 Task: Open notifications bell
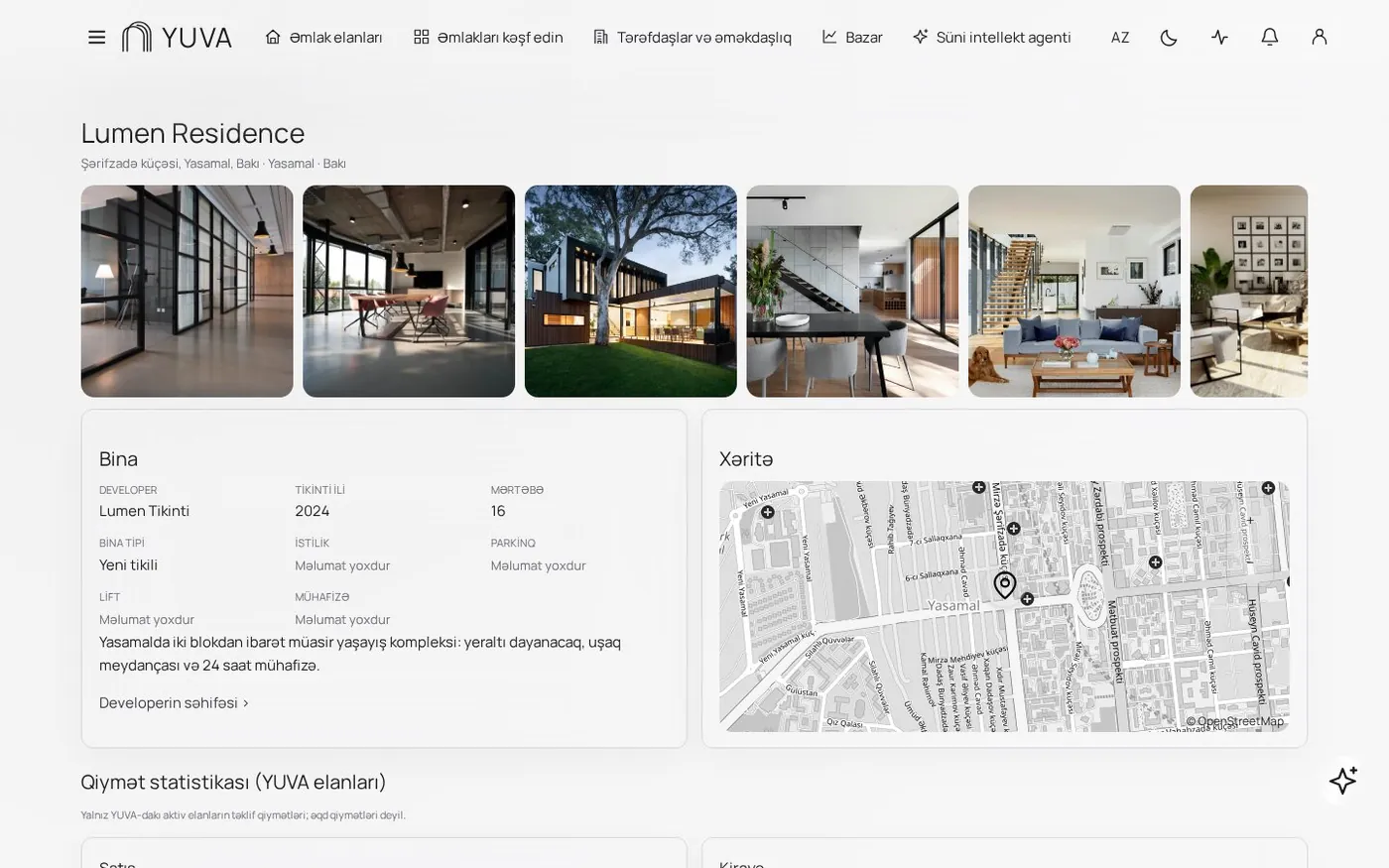(x=1269, y=38)
